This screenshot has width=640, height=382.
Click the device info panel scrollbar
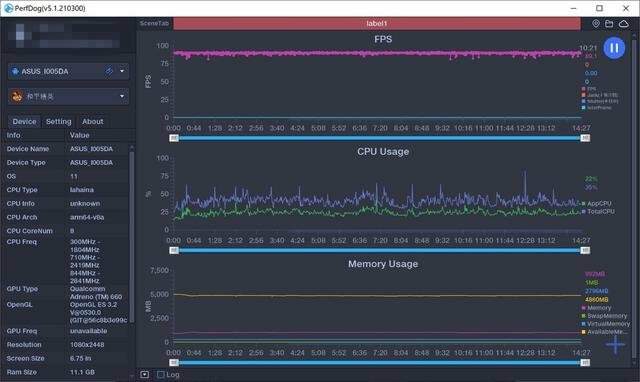click(131, 237)
